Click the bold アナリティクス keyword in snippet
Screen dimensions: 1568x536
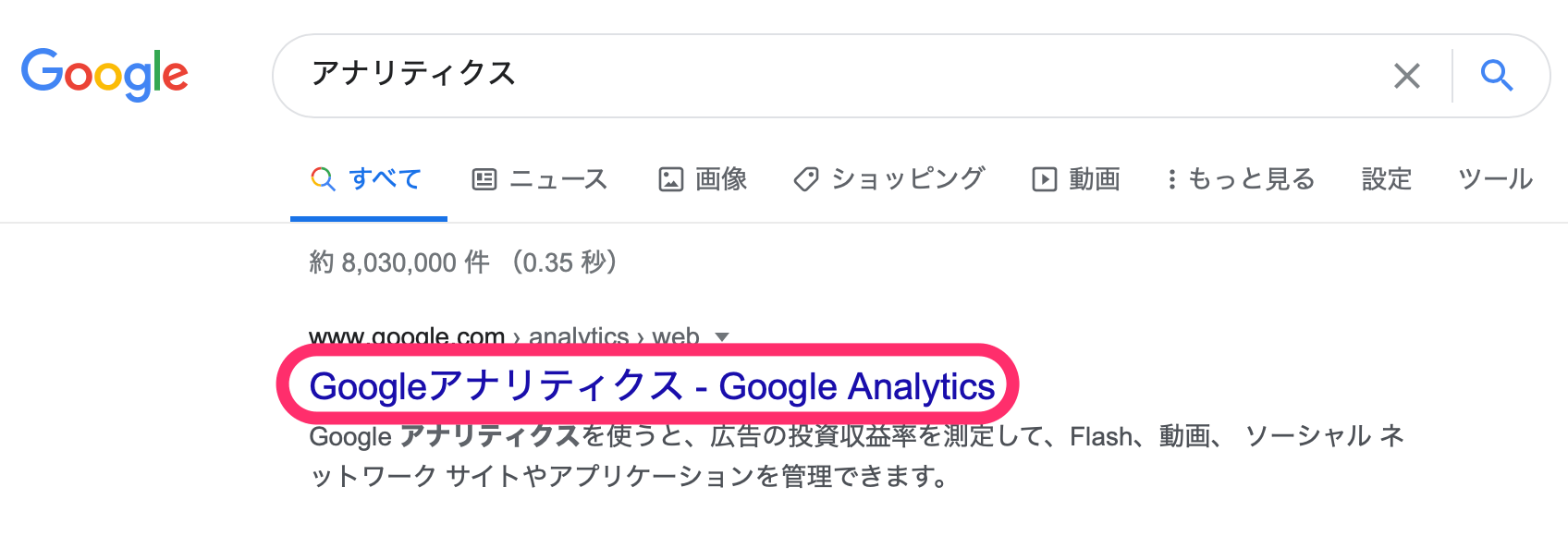(490, 435)
